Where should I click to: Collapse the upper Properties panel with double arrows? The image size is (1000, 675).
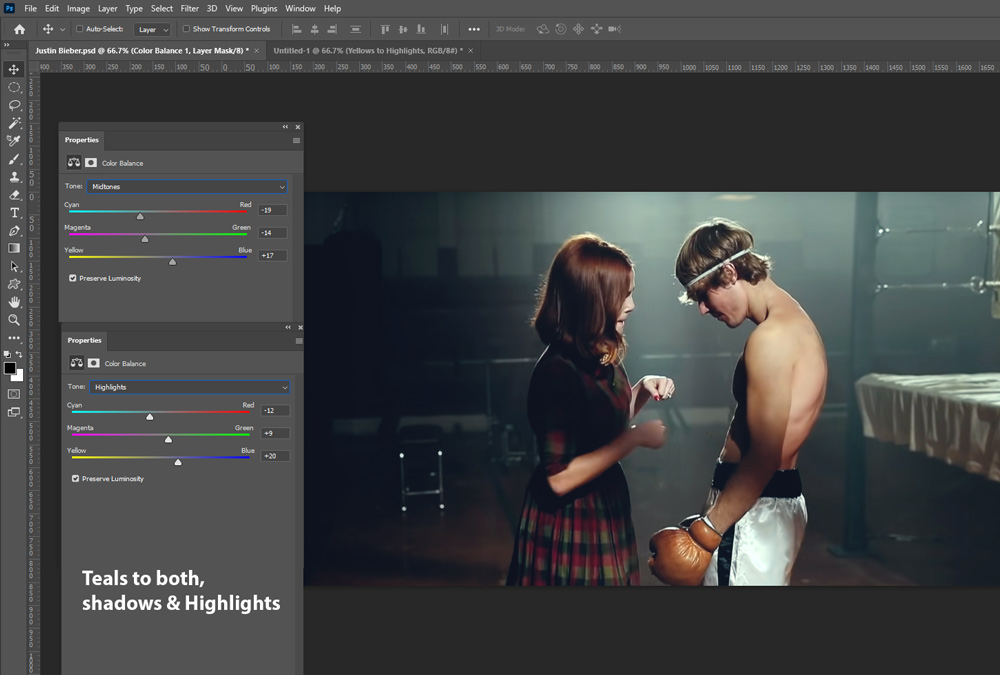(x=285, y=127)
